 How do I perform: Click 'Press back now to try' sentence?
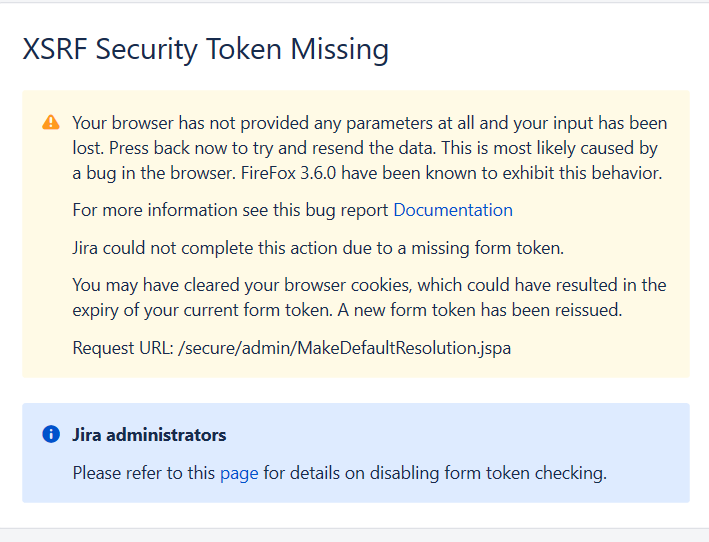point(190,148)
